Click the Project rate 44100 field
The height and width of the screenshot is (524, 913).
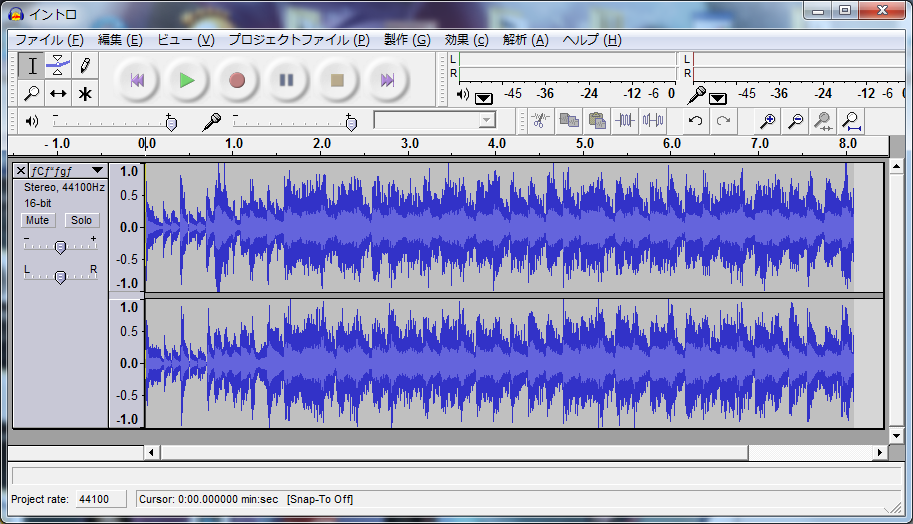100,499
